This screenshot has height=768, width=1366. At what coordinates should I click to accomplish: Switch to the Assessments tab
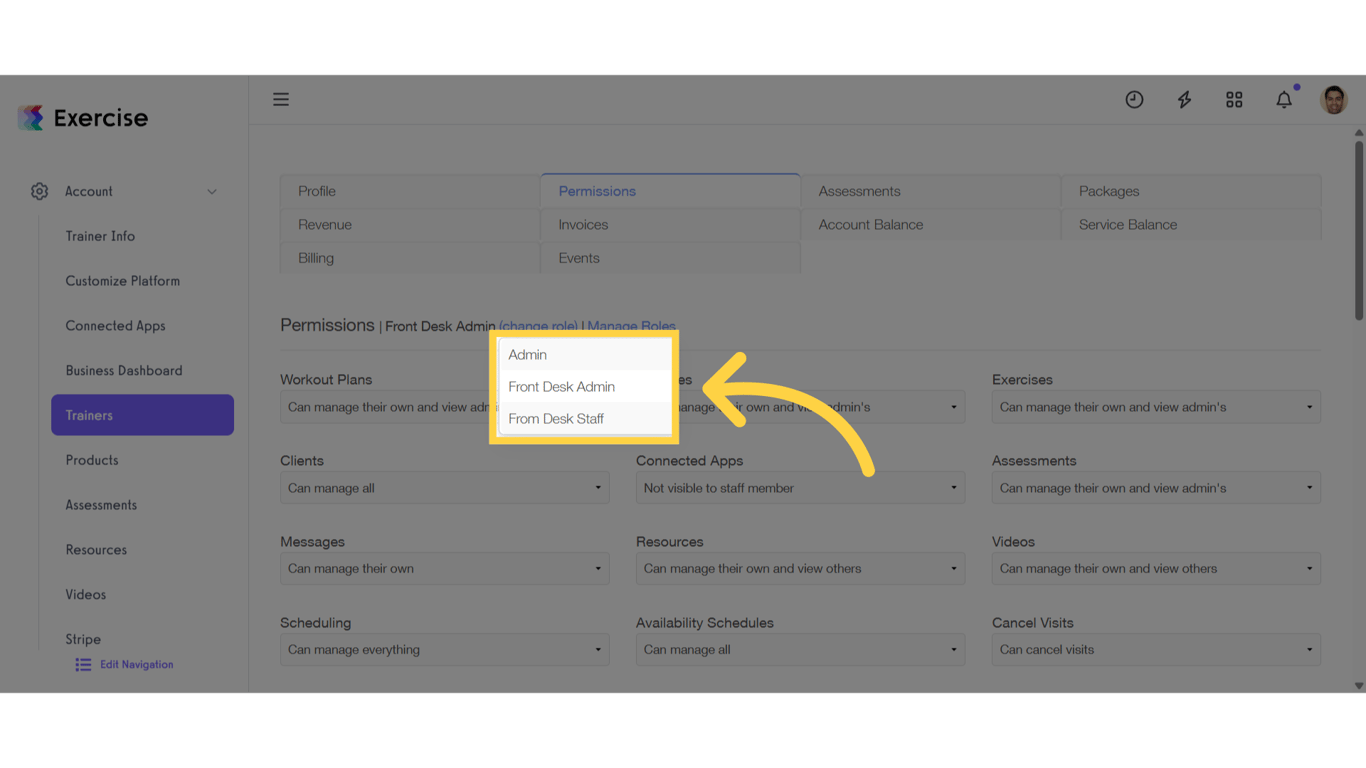(x=930, y=191)
